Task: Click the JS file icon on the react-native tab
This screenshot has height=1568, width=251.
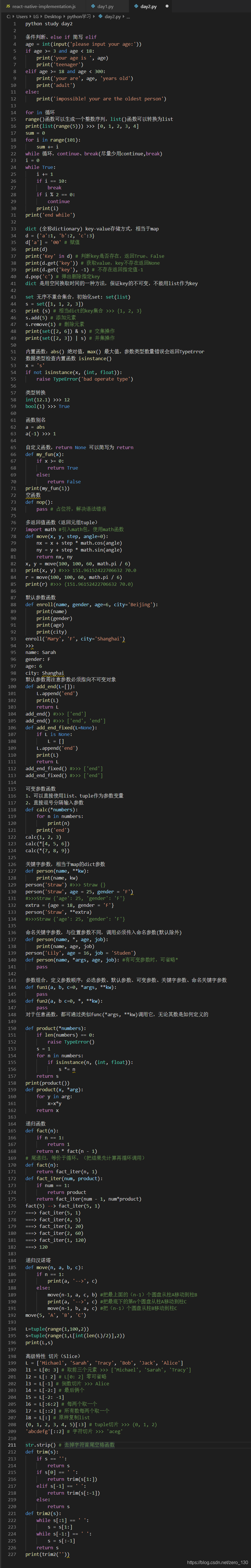Action: coord(8,6)
